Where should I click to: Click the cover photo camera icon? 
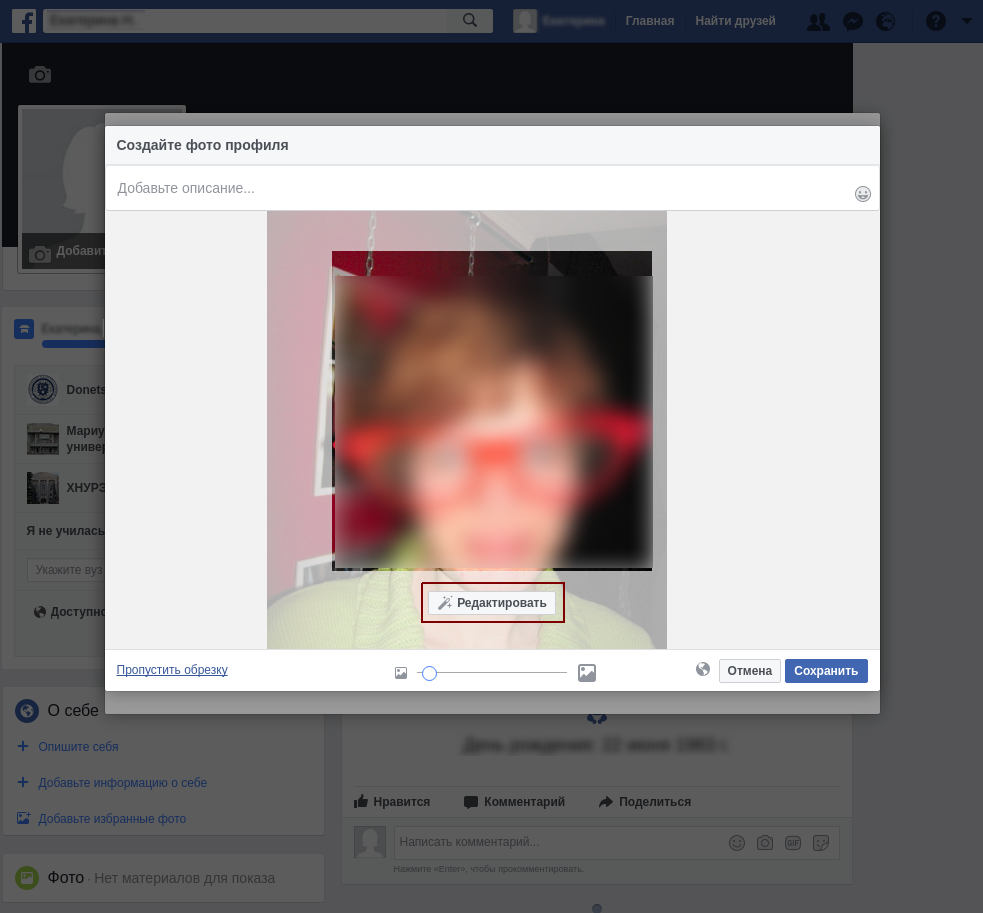39,75
